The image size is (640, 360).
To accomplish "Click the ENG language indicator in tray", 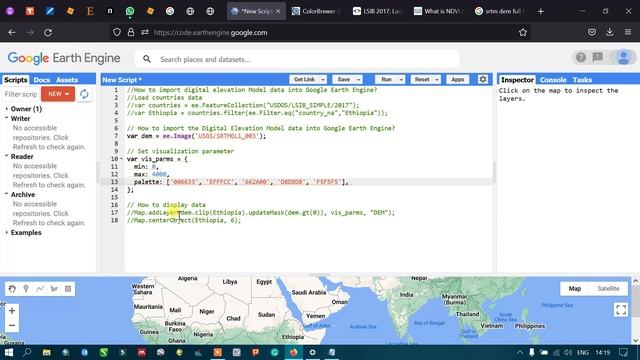I will pos(583,352).
